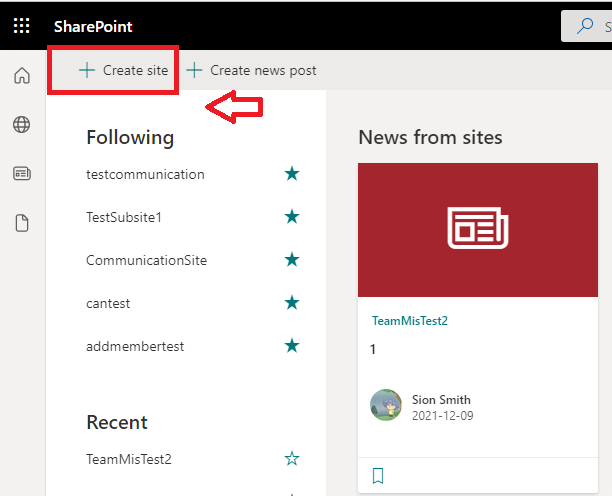Open TeamMisTest2 link in news card
The image size is (612, 496).
click(410, 321)
